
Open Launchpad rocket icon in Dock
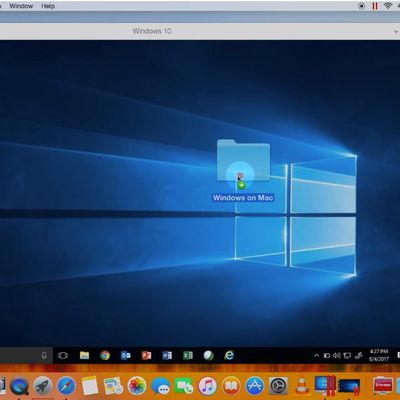43,386
